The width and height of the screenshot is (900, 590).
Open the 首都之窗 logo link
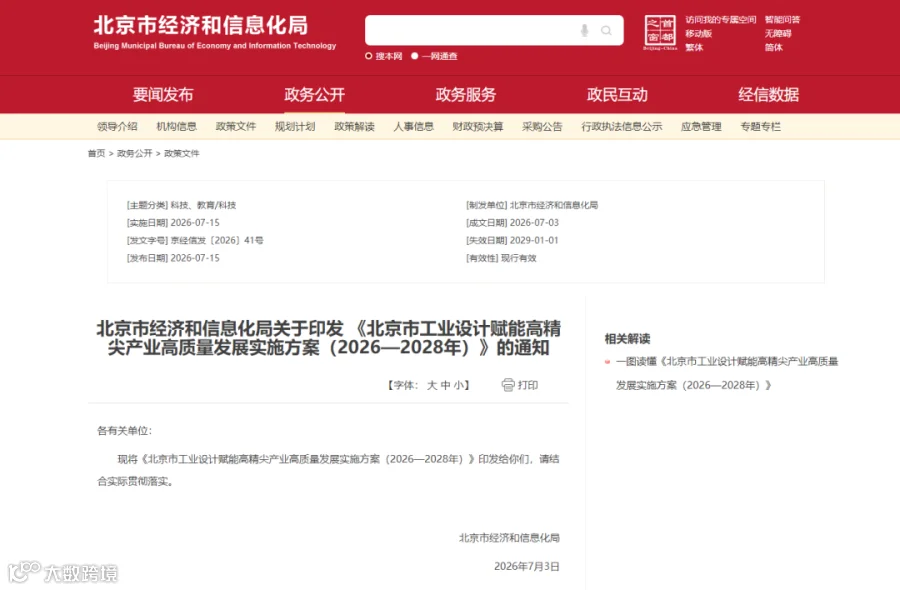pos(660,33)
